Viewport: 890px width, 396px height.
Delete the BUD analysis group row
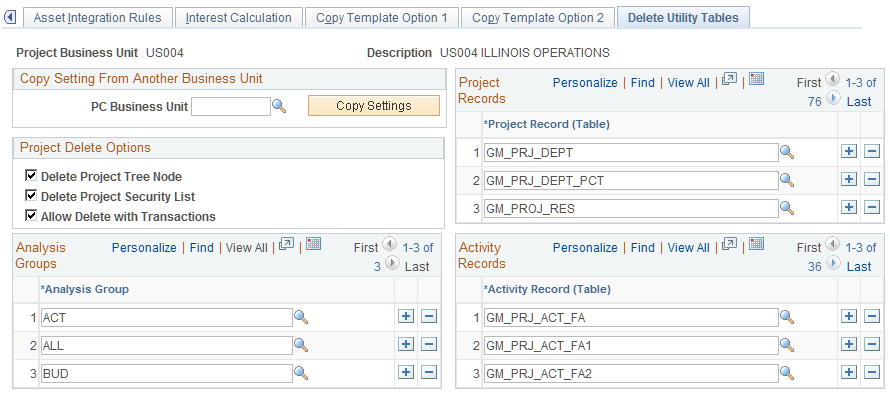[x=429, y=372]
